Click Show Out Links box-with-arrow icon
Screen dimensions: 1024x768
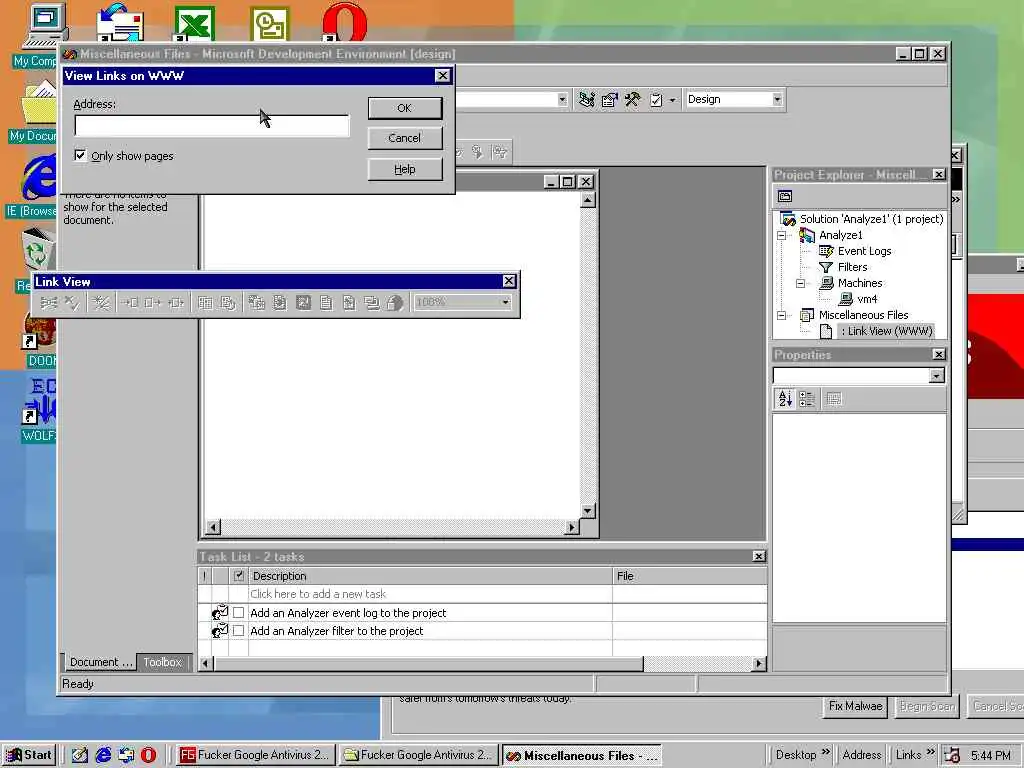(153, 303)
